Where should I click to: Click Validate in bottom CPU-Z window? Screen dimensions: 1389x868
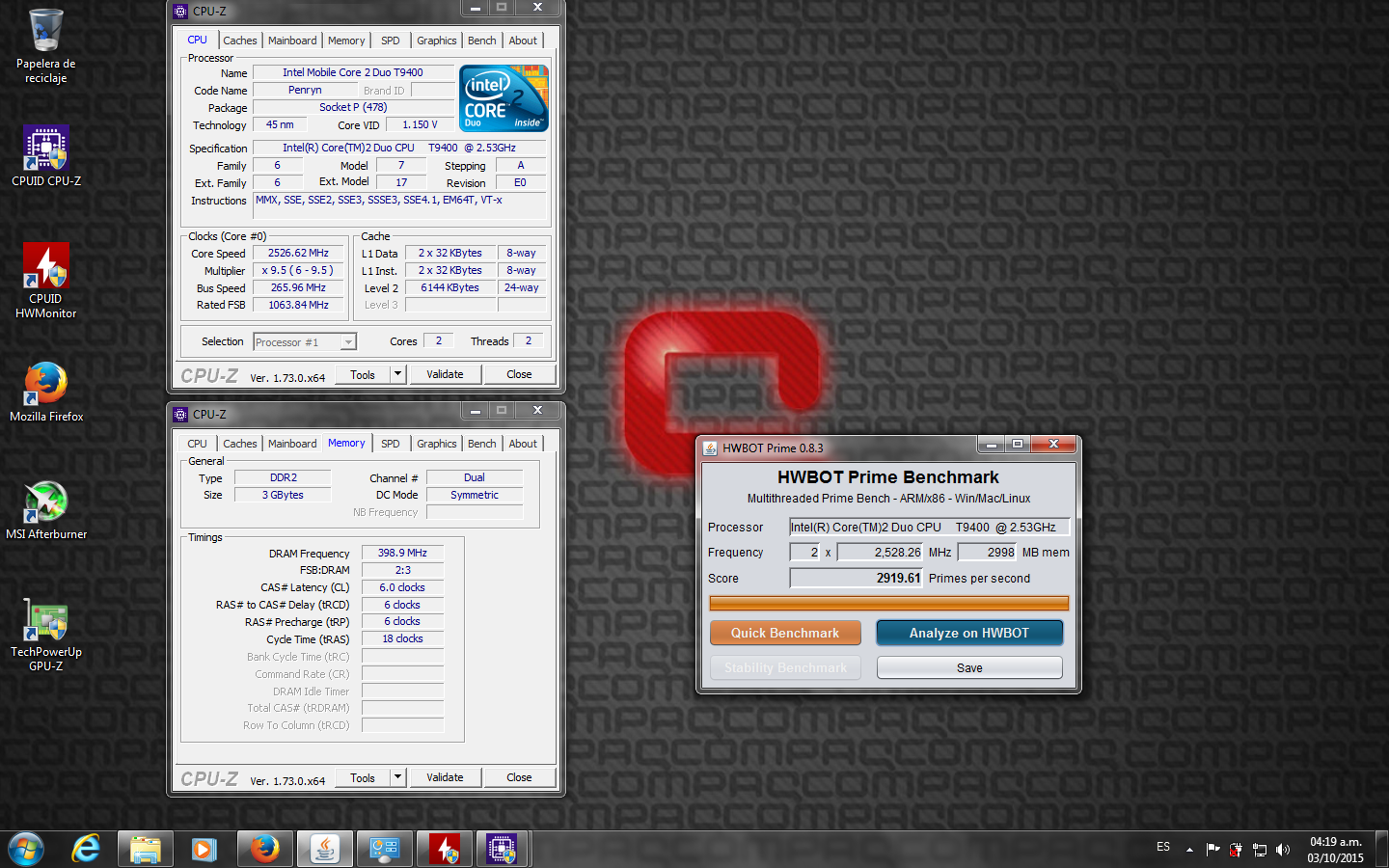445,777
